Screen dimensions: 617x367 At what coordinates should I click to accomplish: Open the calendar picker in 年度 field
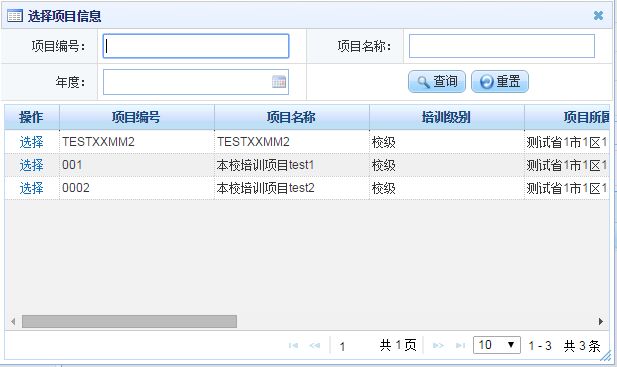(x=279, y=82)
